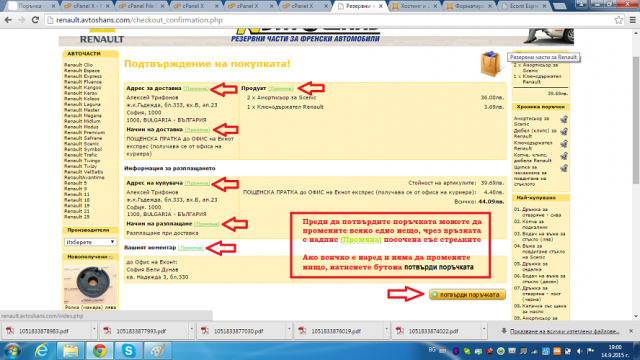Open Renault Trafic category link
Viewport: 640px width, 360px height.
pos(80,155)
